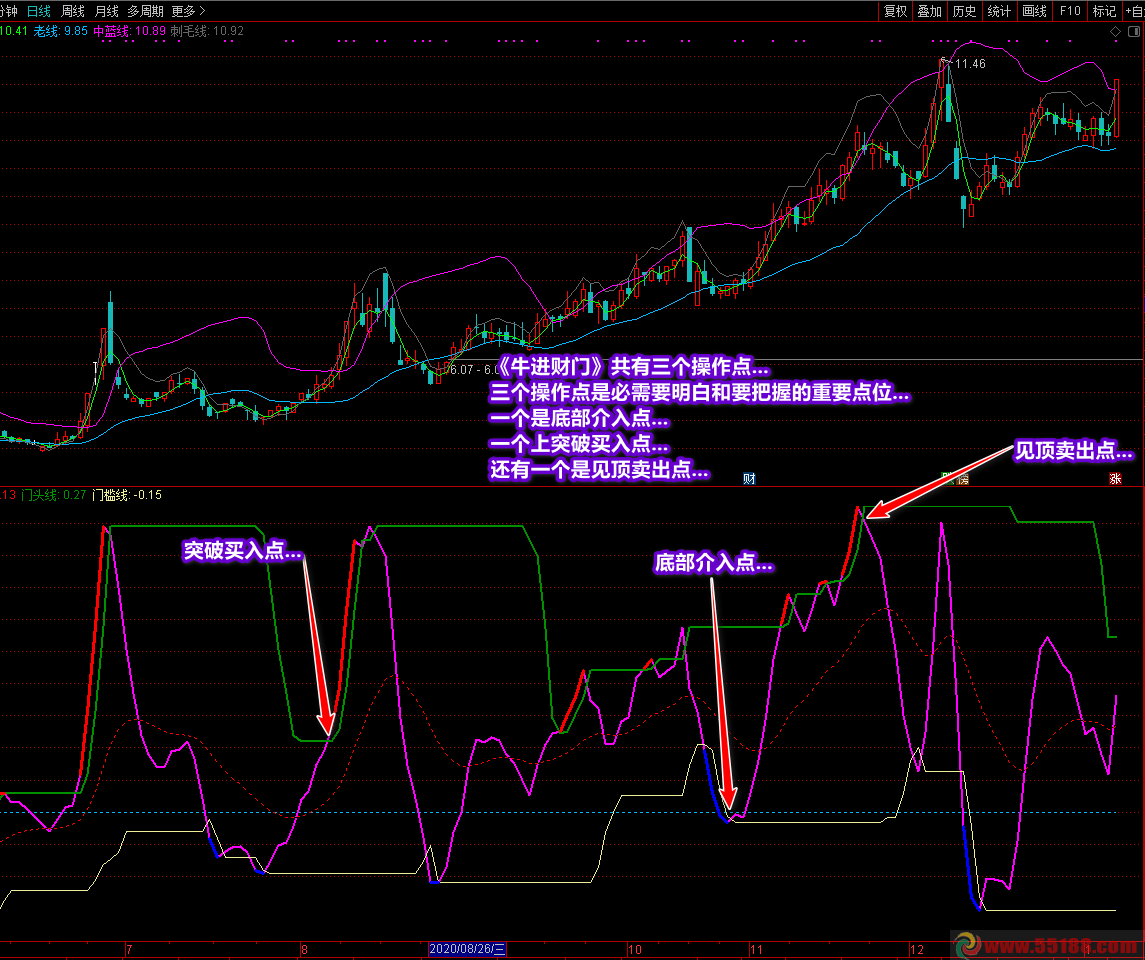This screenshot has width=1145, height=960.
Task: Click the red 涨 marker icon
Action: [1114, 479]
